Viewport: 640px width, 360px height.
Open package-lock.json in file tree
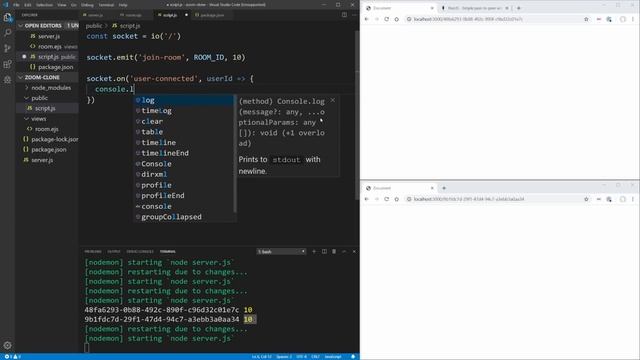point(47,139)
